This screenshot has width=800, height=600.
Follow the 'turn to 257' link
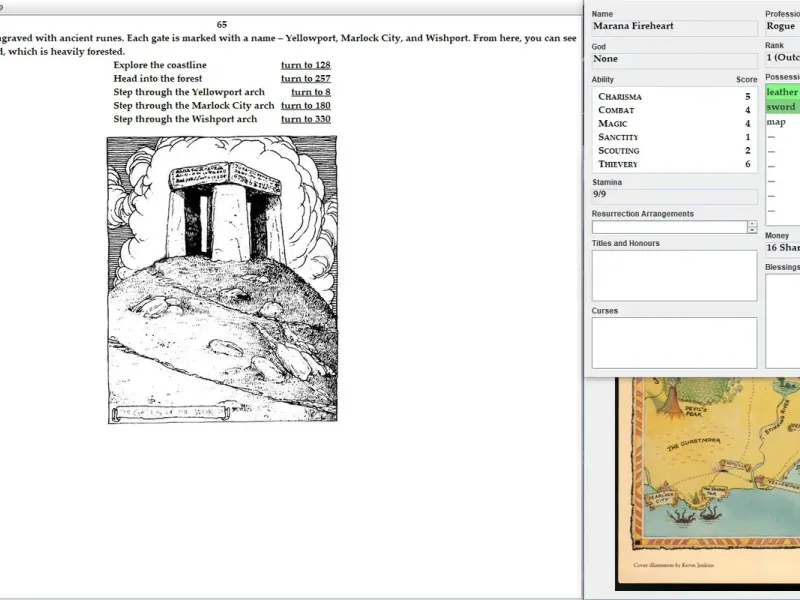pyautogui.click(x=306, y=79)
